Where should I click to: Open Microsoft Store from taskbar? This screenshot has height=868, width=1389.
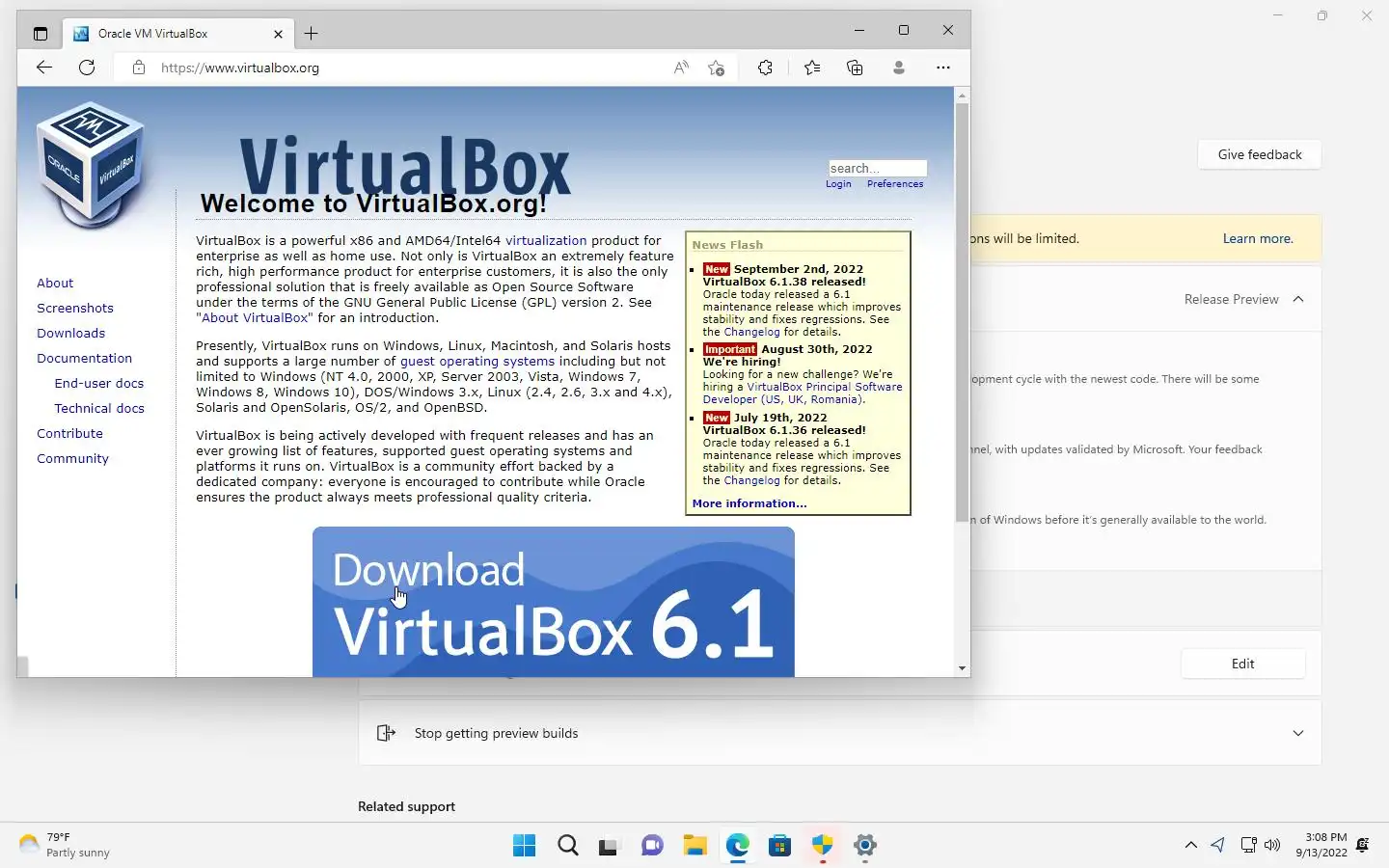click(779, 846)
